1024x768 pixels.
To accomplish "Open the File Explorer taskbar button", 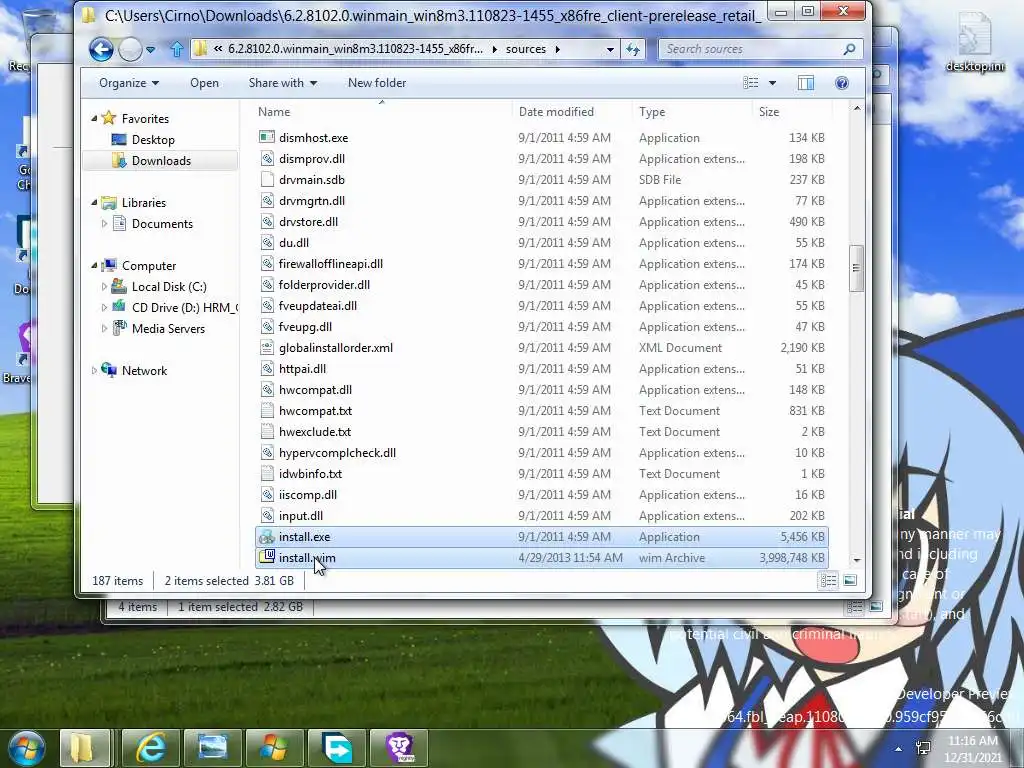I will (x=85, y=748).
